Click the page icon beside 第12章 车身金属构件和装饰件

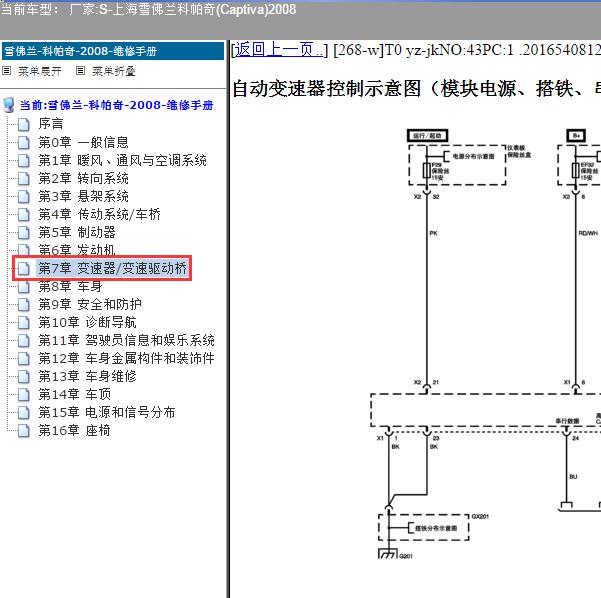click(x=24, y=358)
